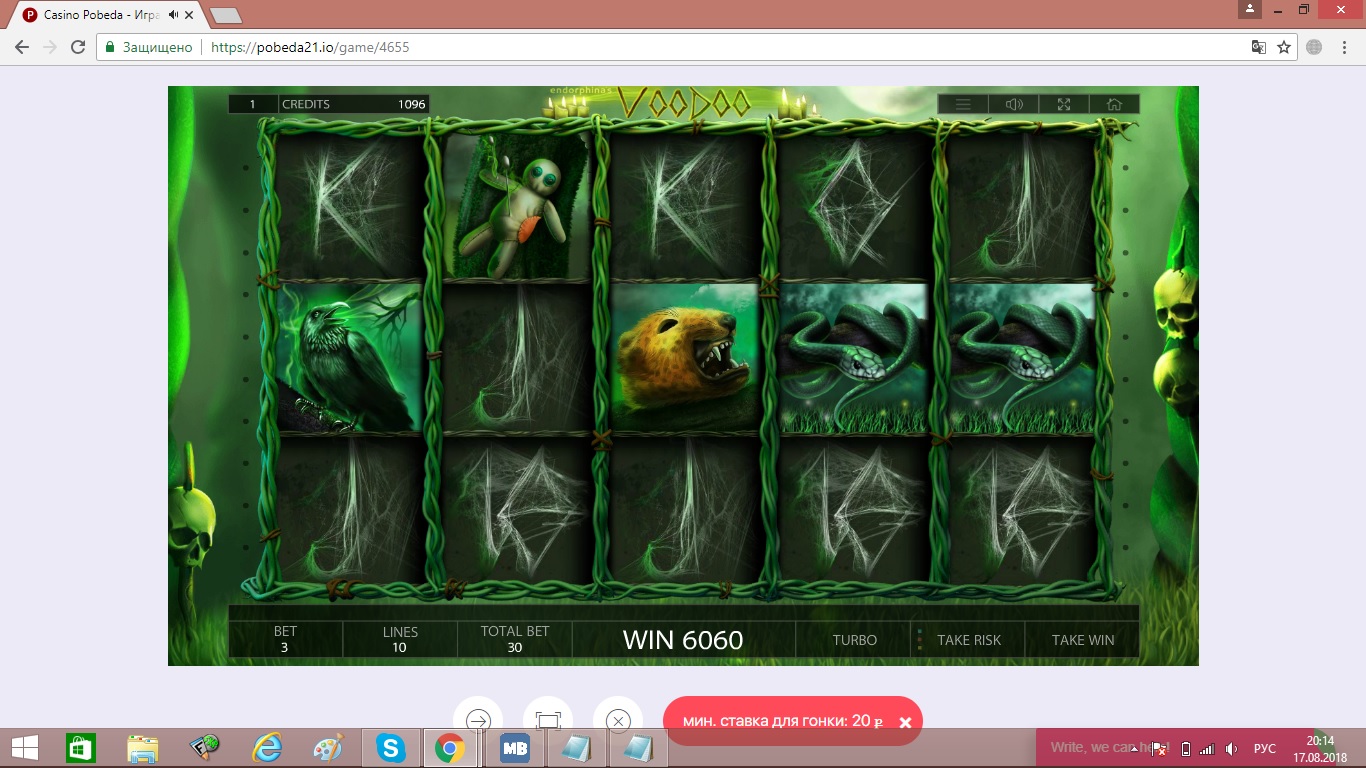Switch keyboard language from РУС
Image resolution: width=1366 pixels, height=768 pixels.
pyautogui.click(x=1265, y=748)
